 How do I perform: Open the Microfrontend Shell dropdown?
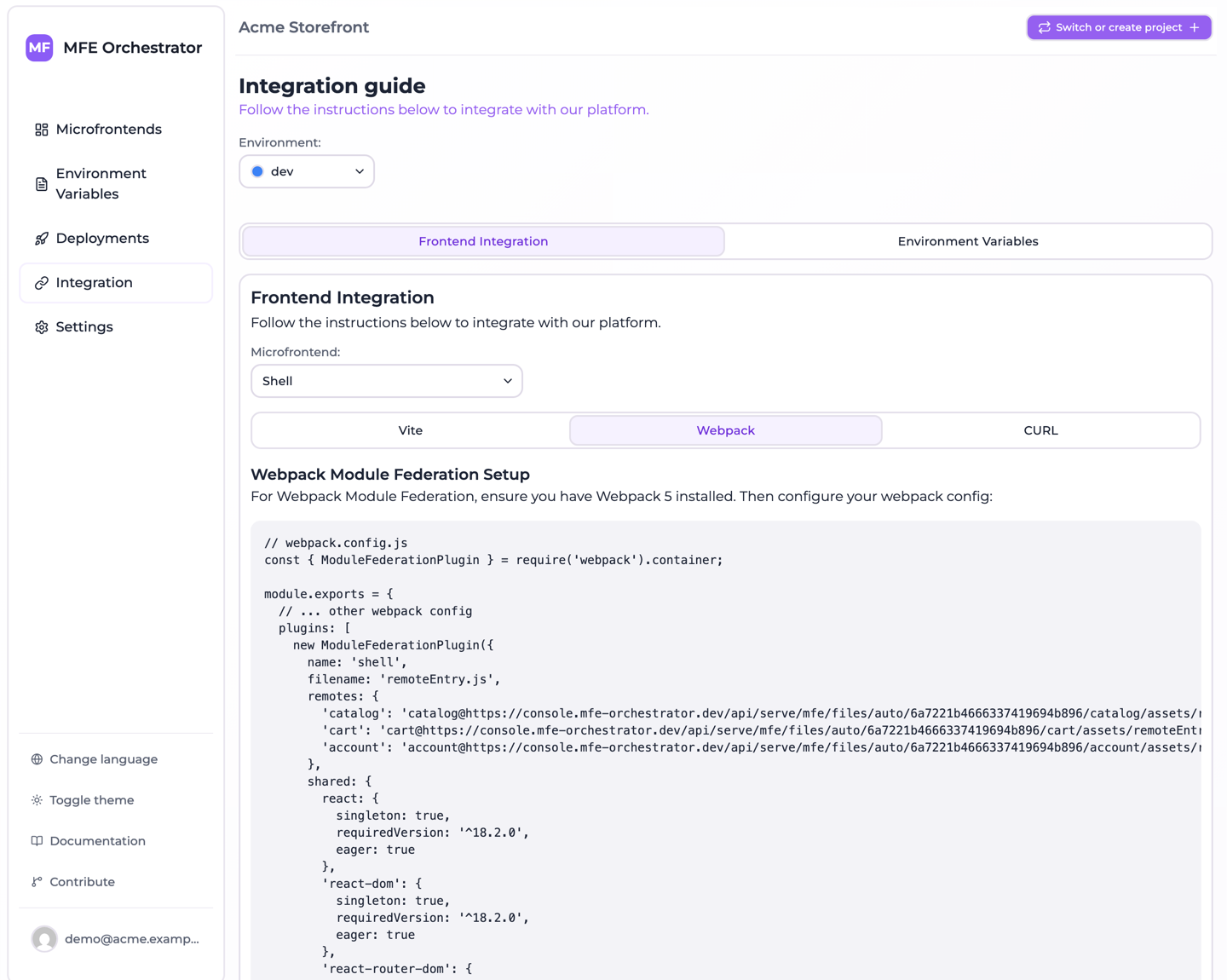click(387, 381)
